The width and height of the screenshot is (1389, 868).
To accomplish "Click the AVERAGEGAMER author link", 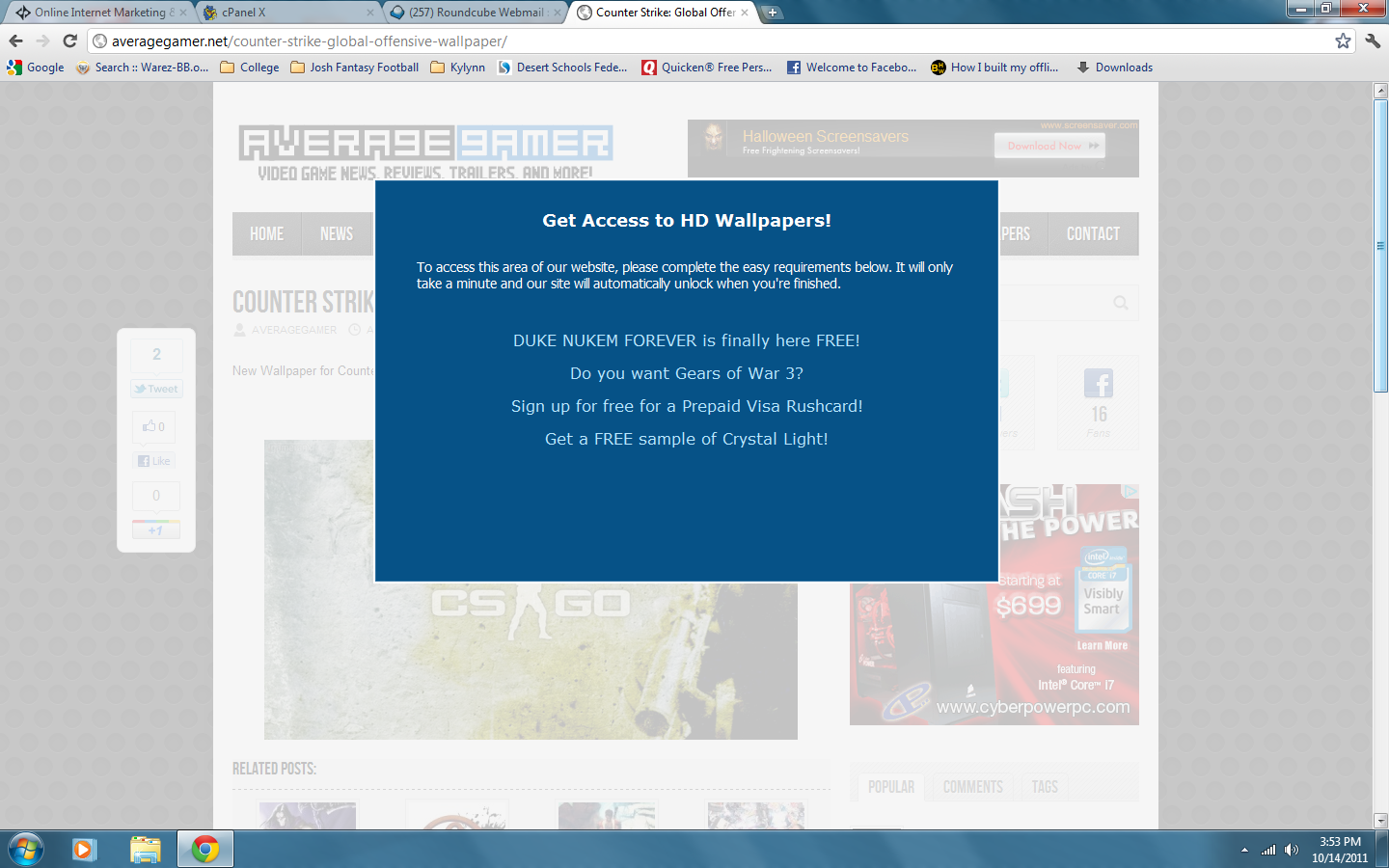I will click(x=294, y=330).
